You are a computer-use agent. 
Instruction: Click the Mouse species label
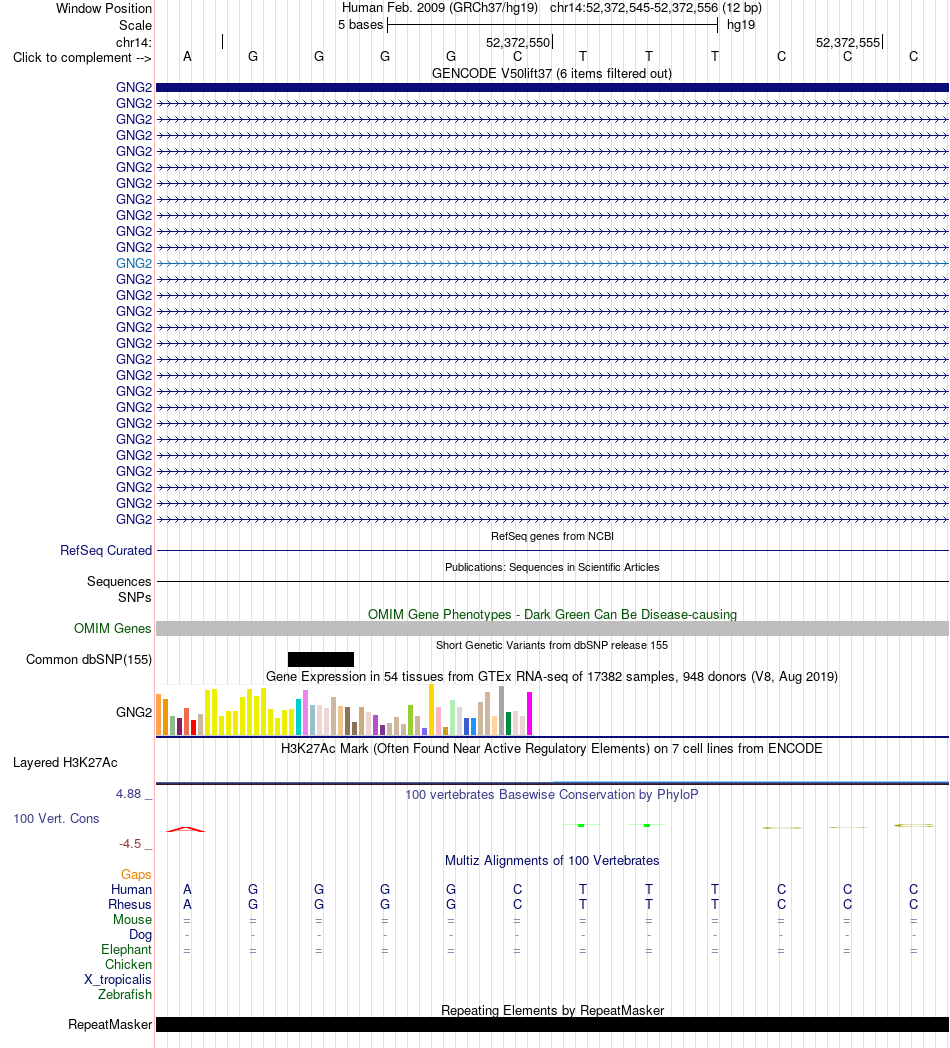pyautogui.click(x=132, y=920)
